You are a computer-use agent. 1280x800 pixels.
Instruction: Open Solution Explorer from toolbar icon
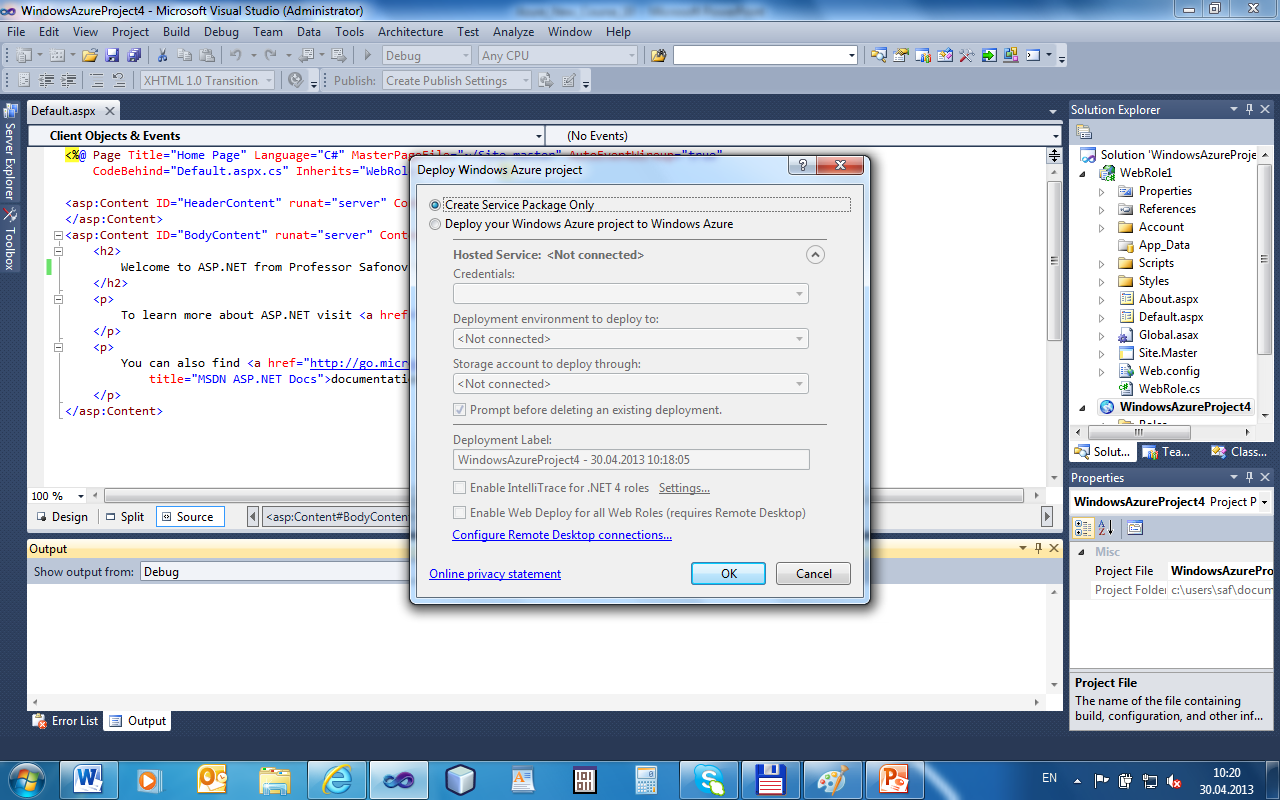click(x=879, y=55)
